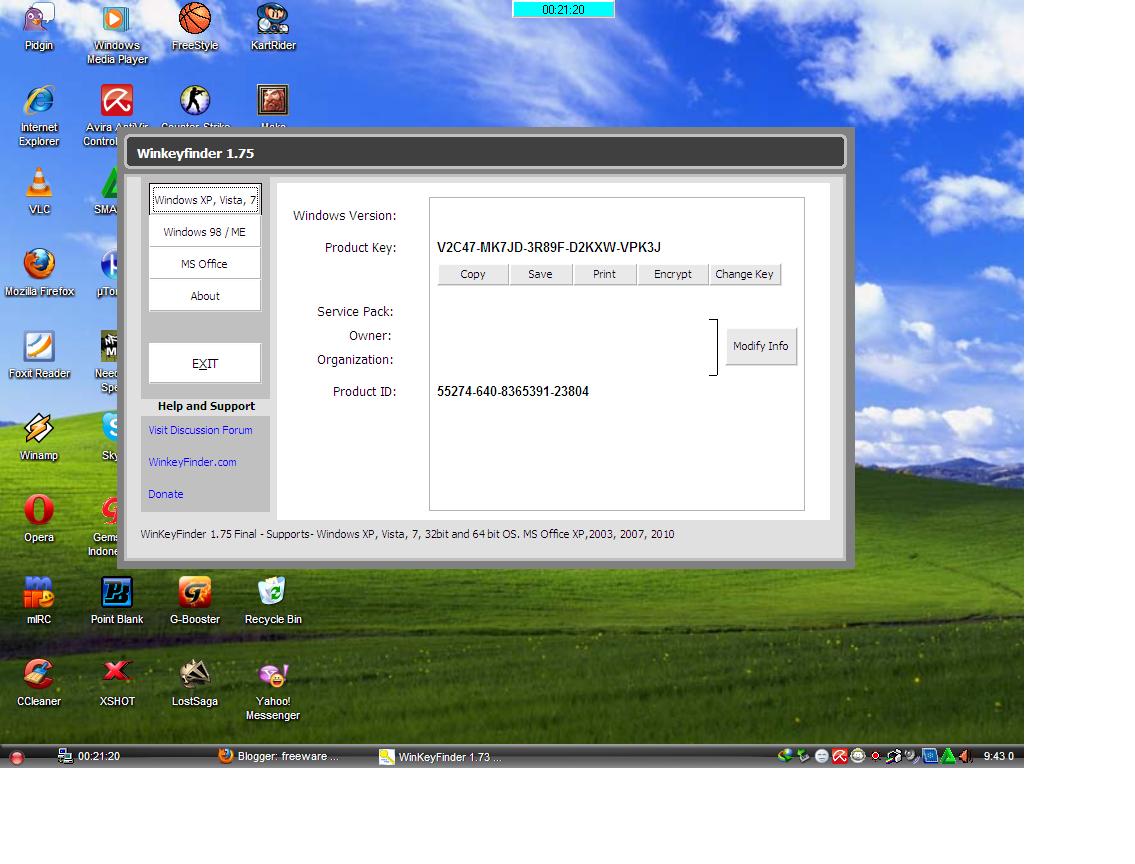Select the Winamp desktop icon

[39, 436]
